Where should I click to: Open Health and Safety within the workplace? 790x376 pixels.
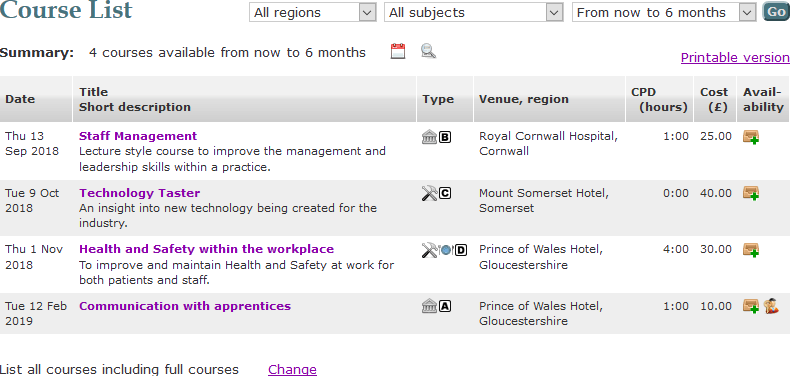click(207, 249)
